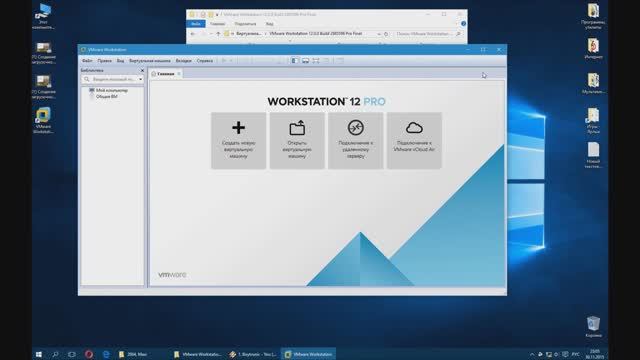Toggle the library sidebar view toolbar icon
The width and height of the screenshot is (640, 360).
tap(295, 61)
